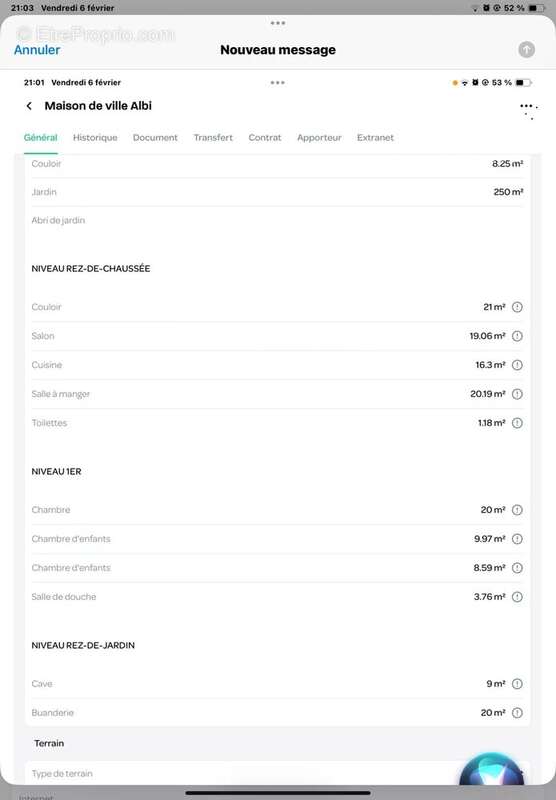Screen dimensions: 556x800
Task: Open info icon for Salle de douche
Action: [x=517, y=597]
